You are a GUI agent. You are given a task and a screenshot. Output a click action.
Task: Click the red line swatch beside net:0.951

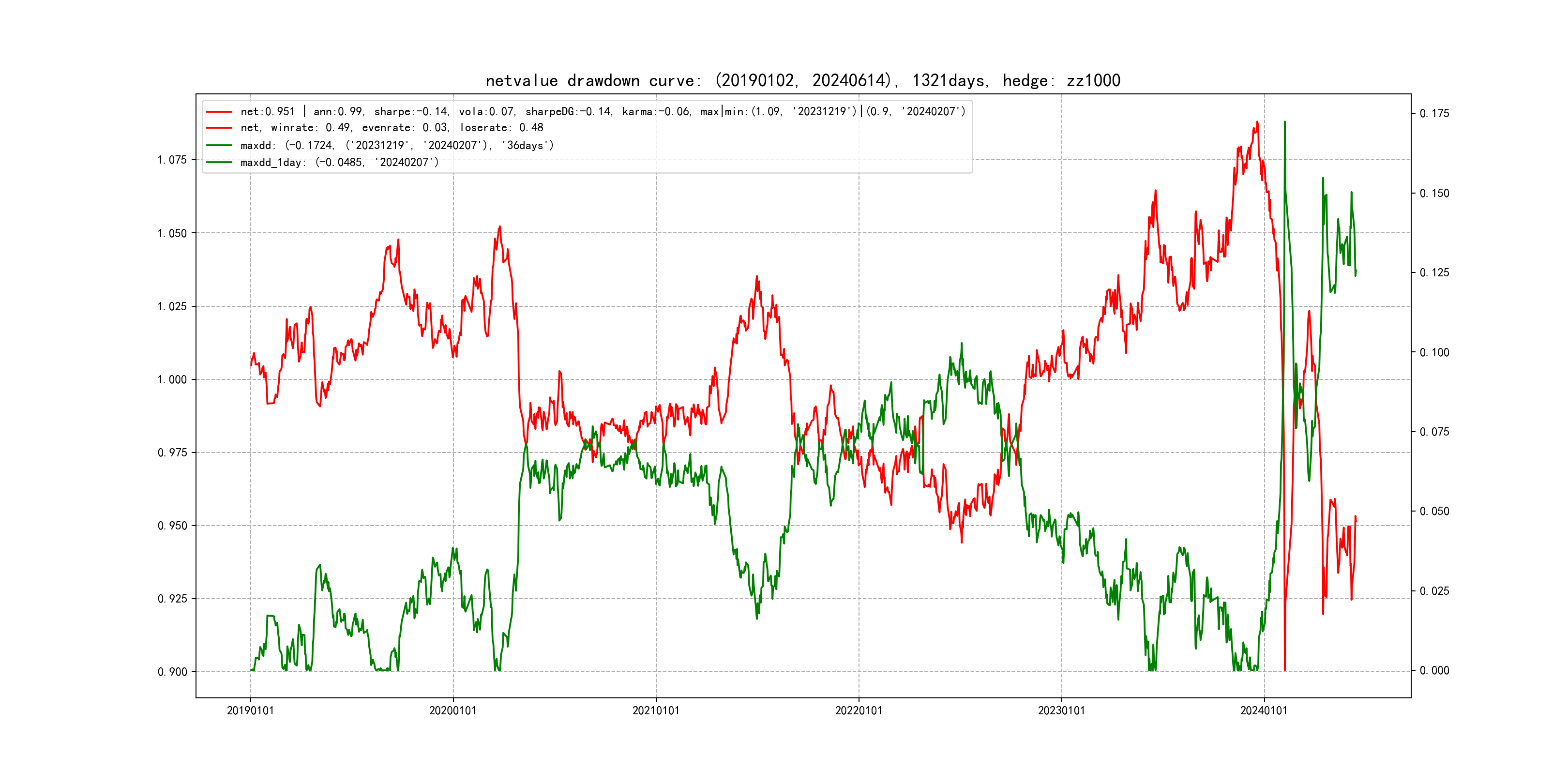click(219, 111)
